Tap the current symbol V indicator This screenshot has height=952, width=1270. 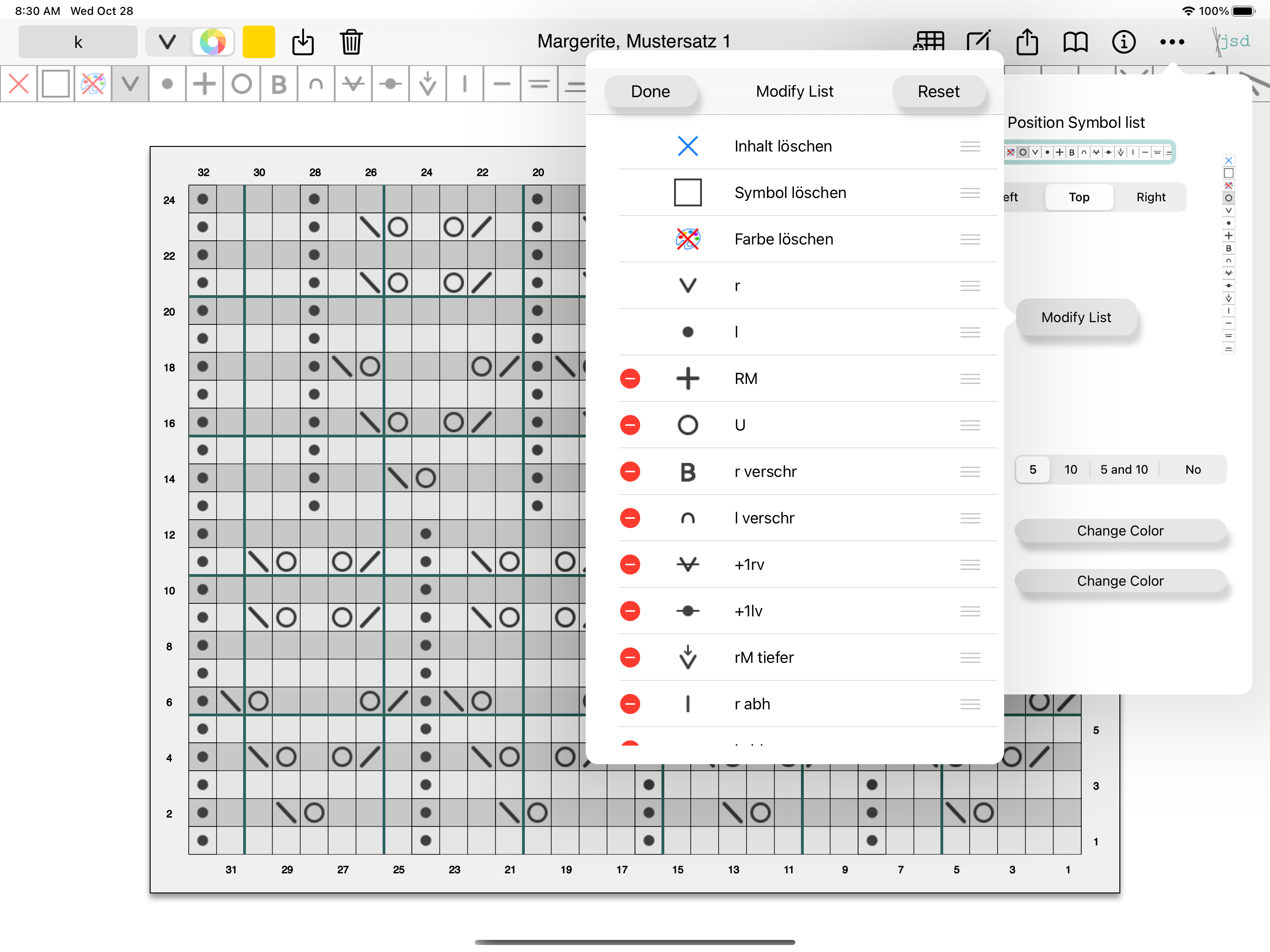coord(167,42)
